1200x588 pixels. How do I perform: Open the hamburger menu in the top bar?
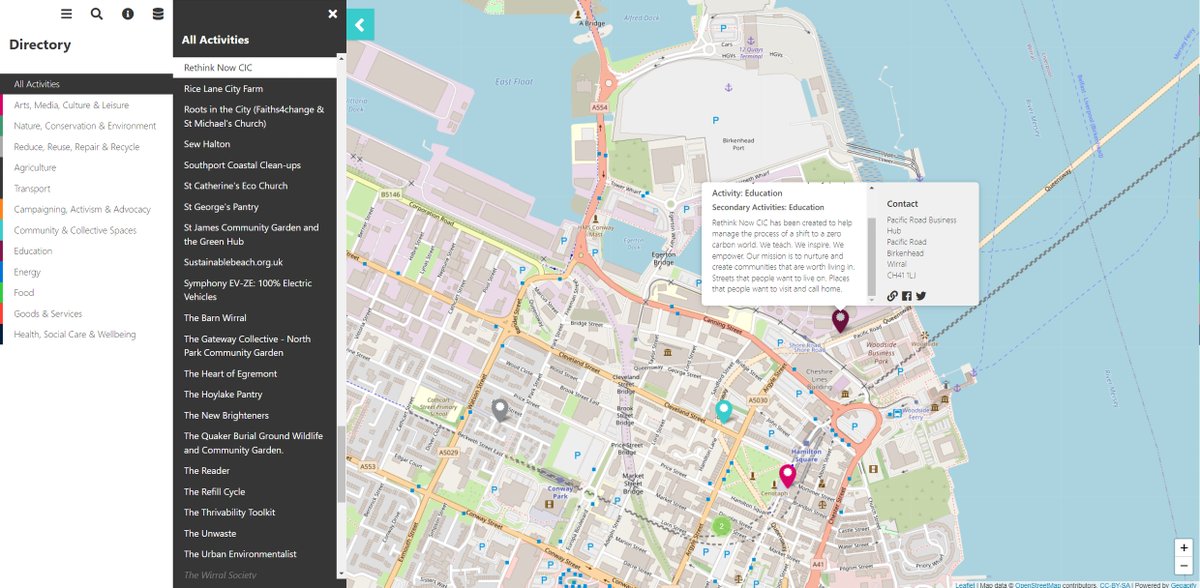point(66,13)
